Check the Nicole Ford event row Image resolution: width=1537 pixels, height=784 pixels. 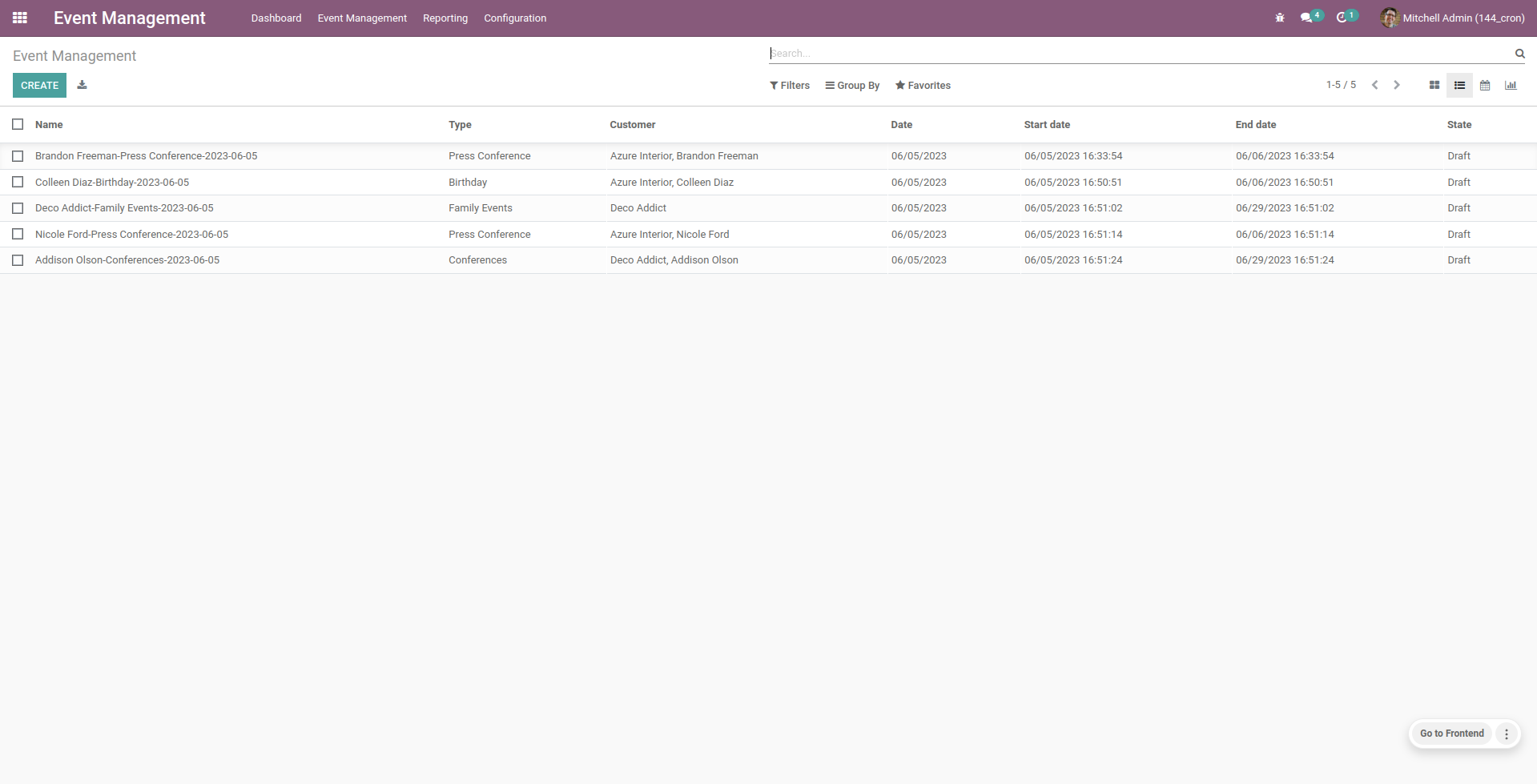pyautogui.click(x=18, y=235)
